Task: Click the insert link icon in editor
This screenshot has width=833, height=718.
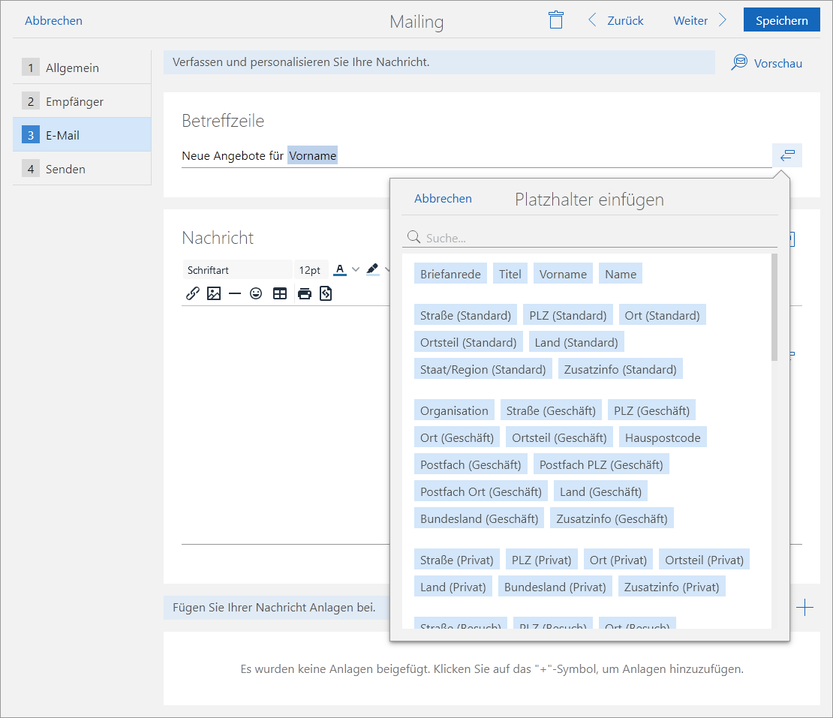Action: click(193, 293)
